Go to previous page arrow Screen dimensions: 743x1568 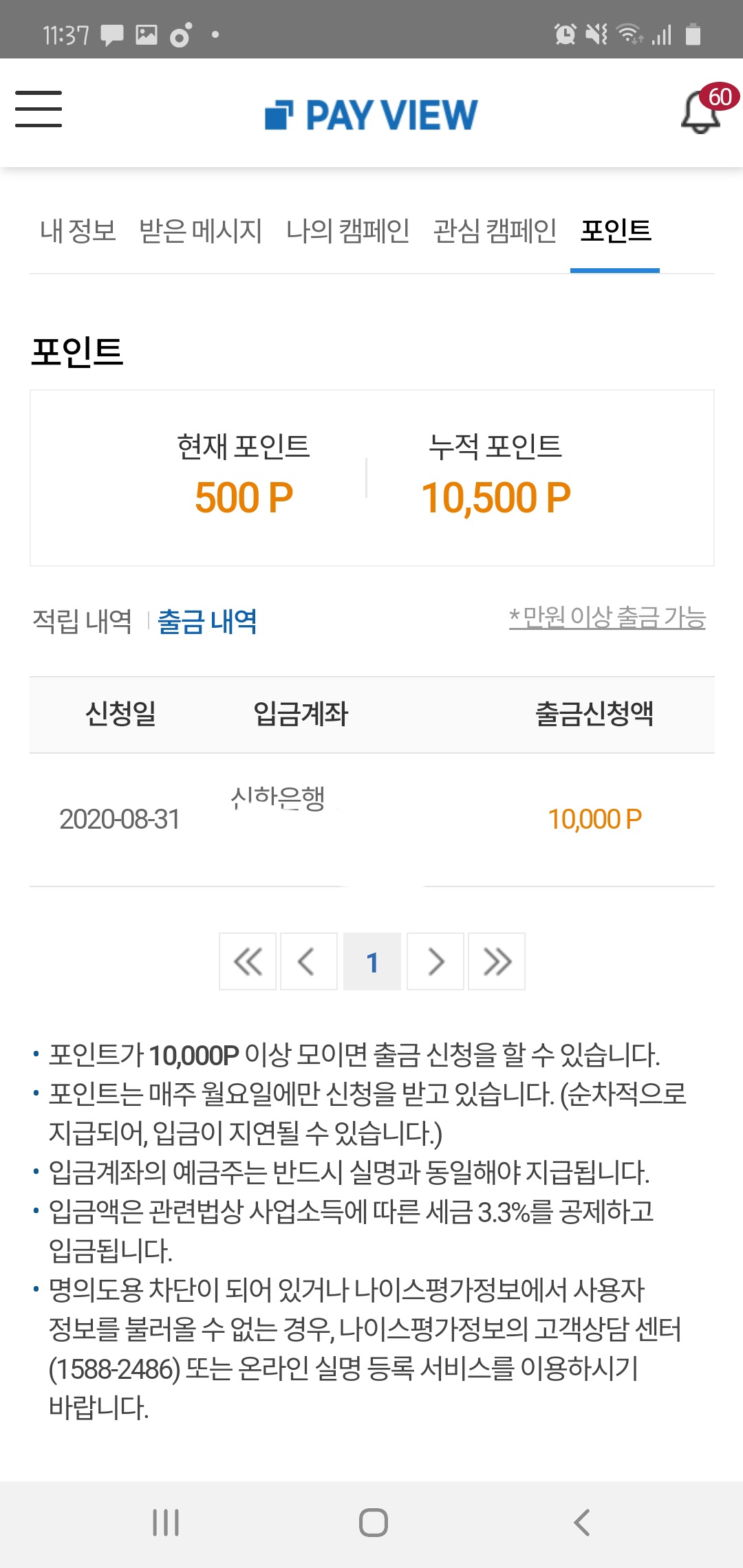coord(308,961)
